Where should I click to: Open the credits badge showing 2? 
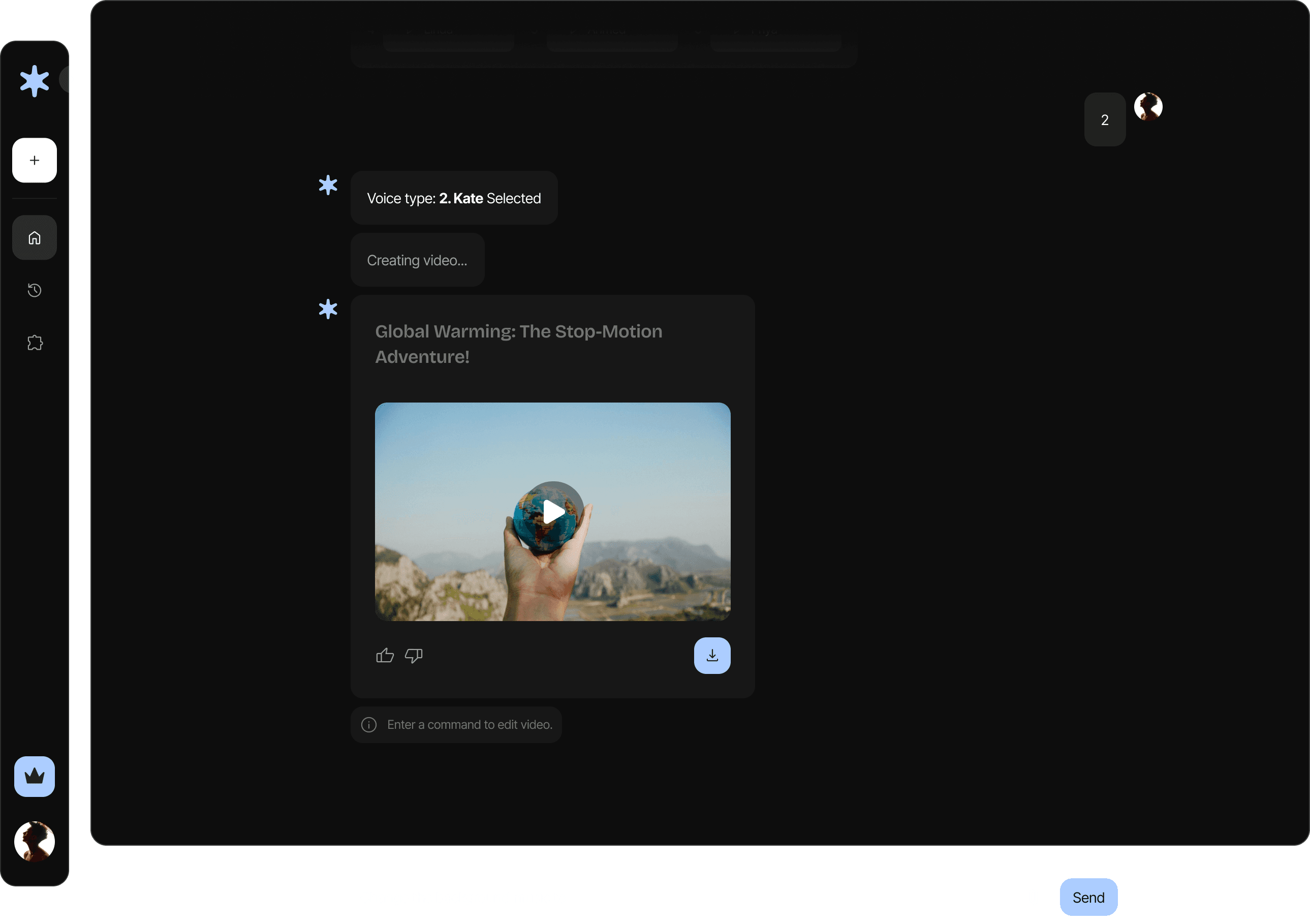1104,119
